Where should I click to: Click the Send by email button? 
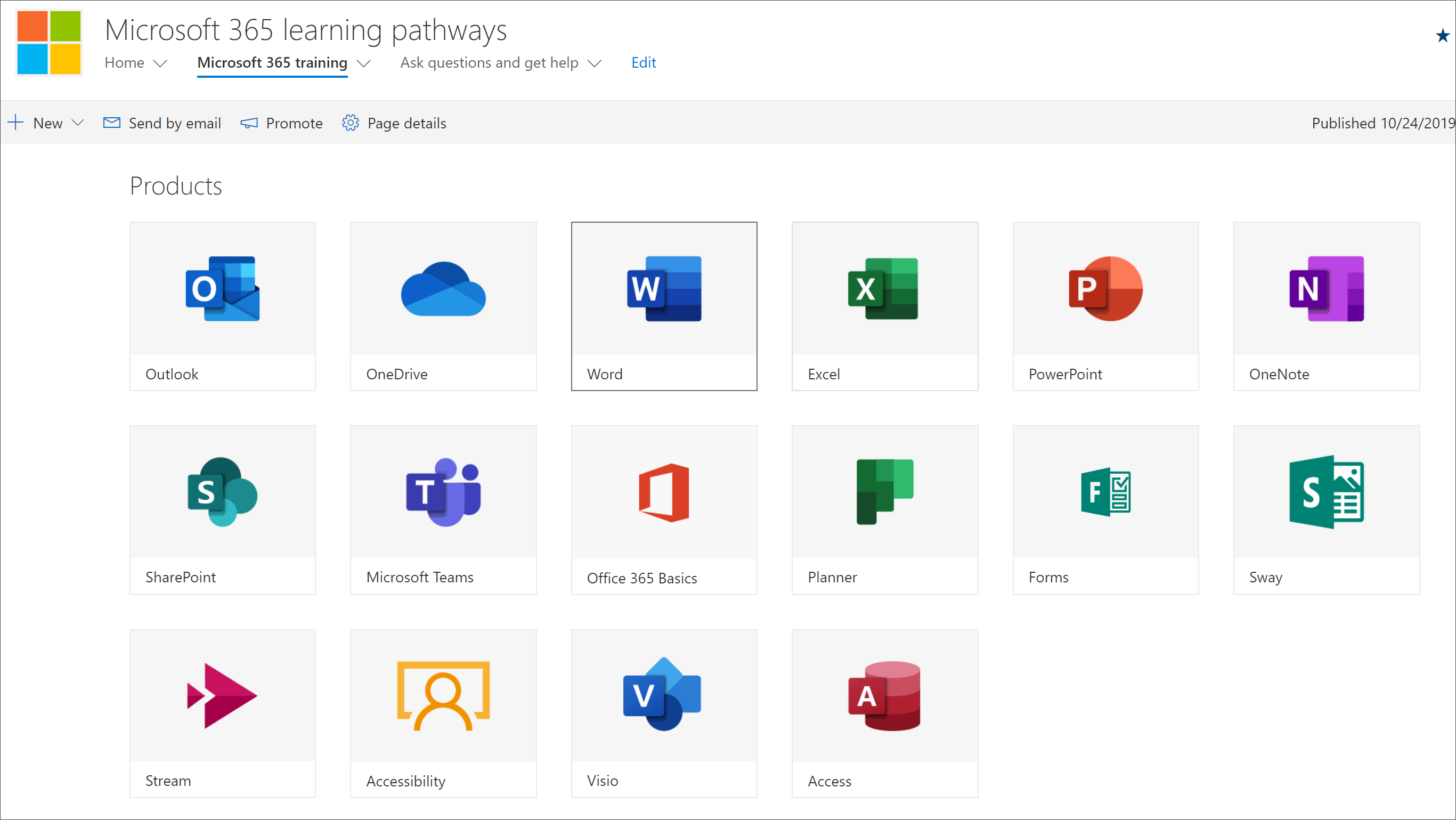pyautogui.click(x=160, y=122)
